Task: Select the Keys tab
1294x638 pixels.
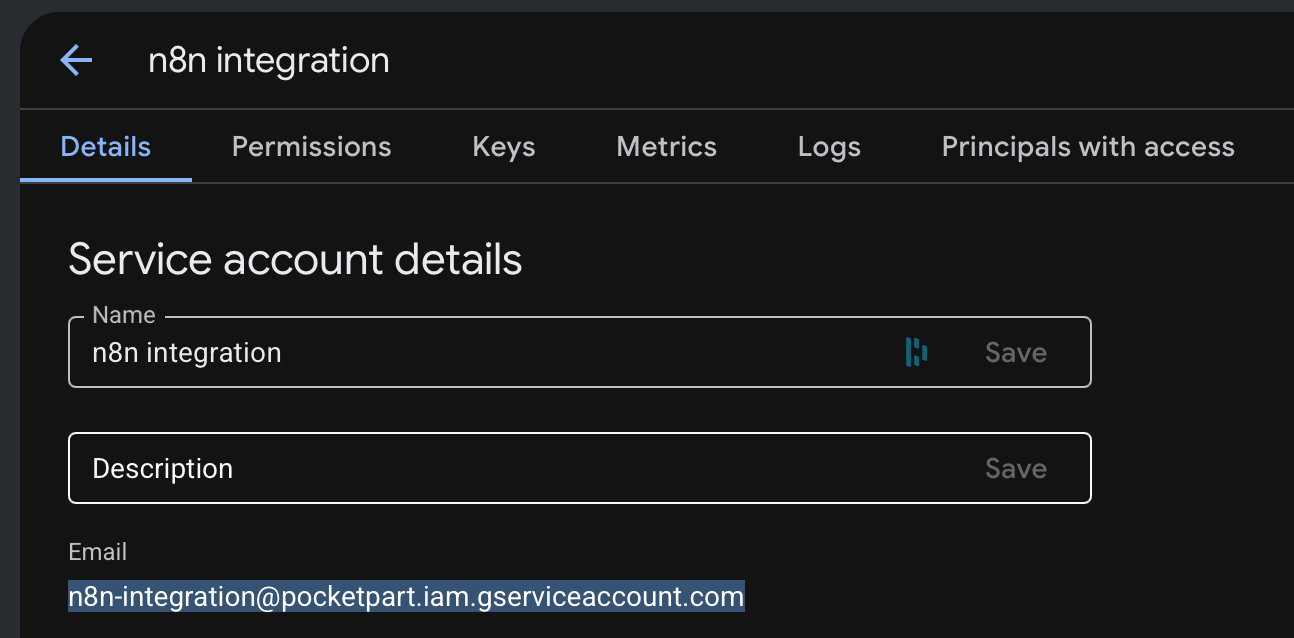Action: [504, 147]
